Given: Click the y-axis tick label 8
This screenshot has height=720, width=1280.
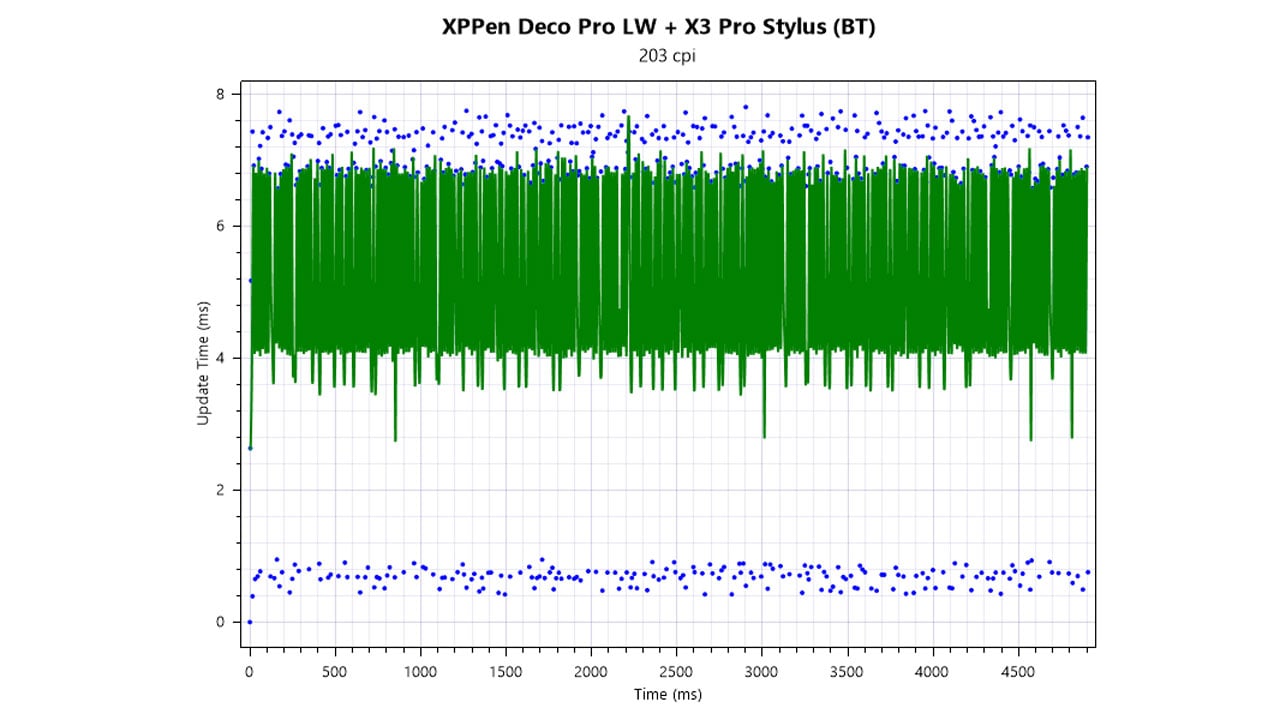Looking at the screenshot, I should click(x=221, y=94).
